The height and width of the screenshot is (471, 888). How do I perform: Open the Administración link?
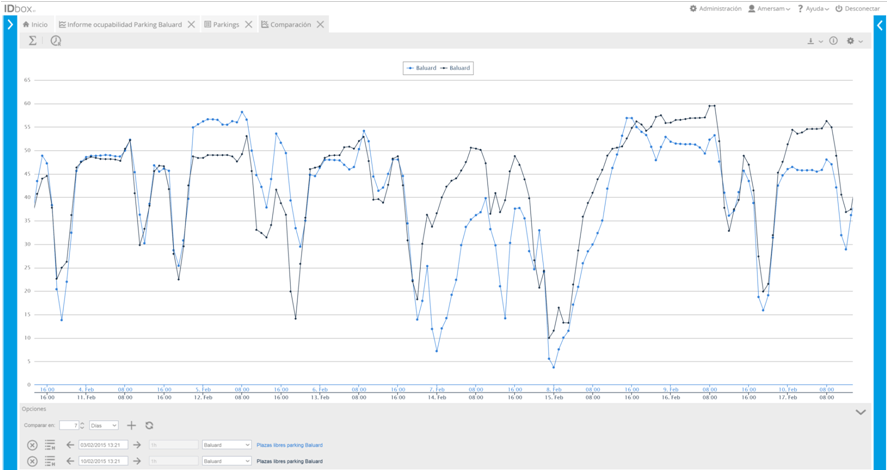tap(715, 9)
